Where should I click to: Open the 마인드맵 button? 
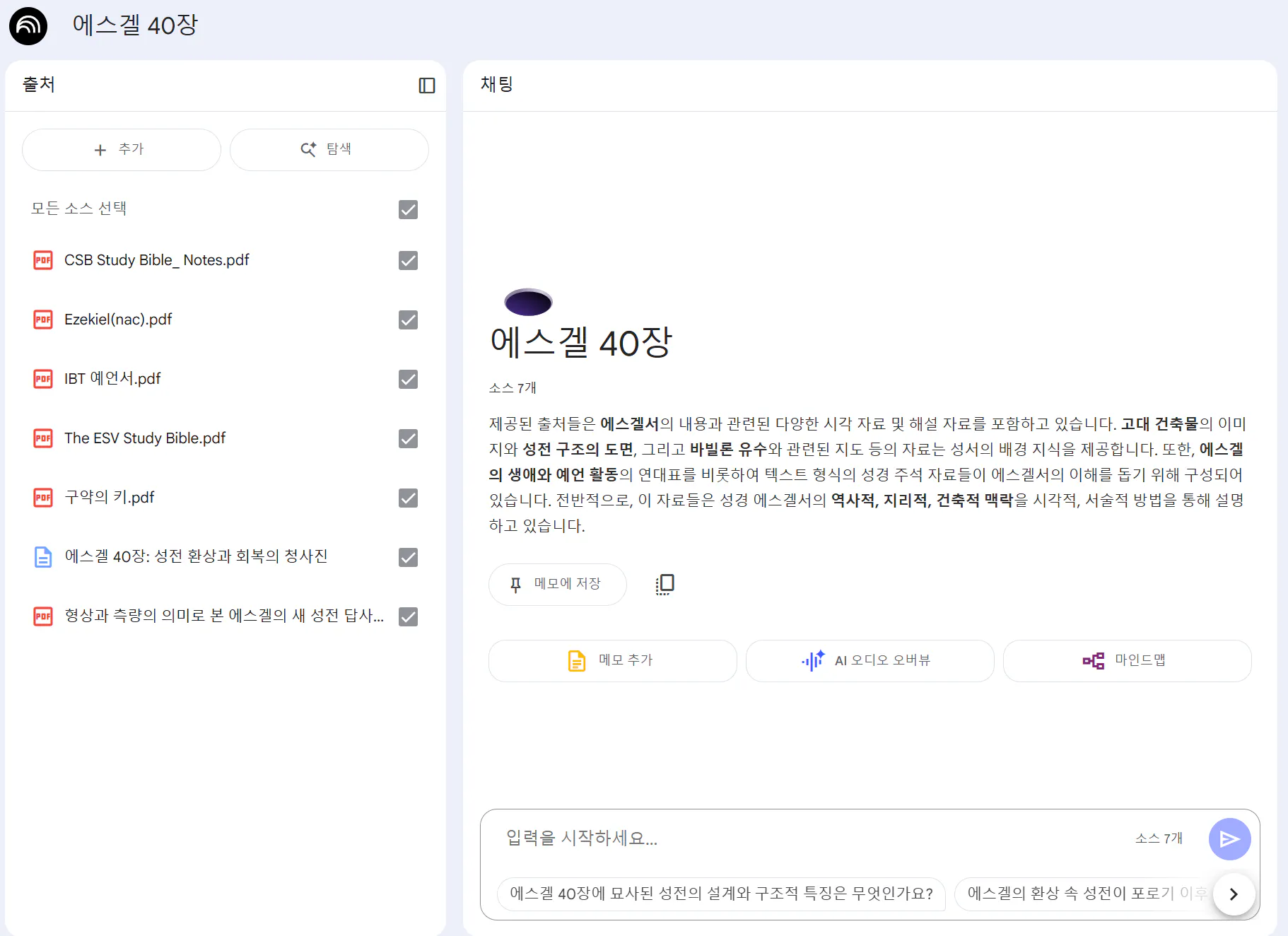point(1128,661)
